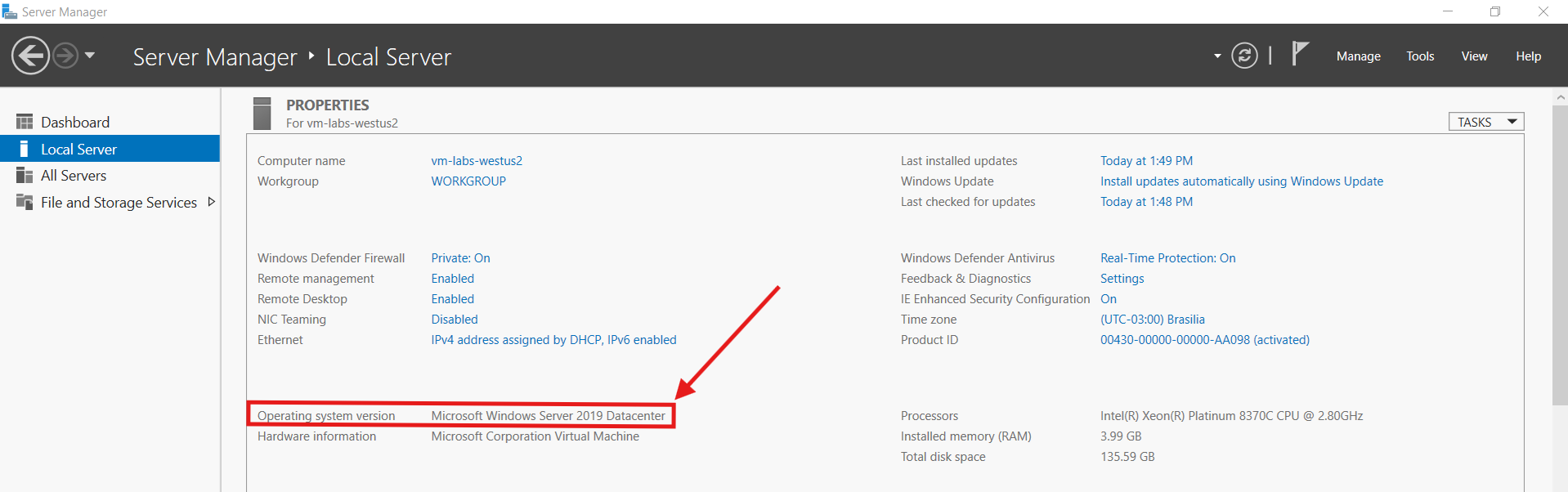
Task: Open the TASKS dropdown
Action: pos(1486,122)
